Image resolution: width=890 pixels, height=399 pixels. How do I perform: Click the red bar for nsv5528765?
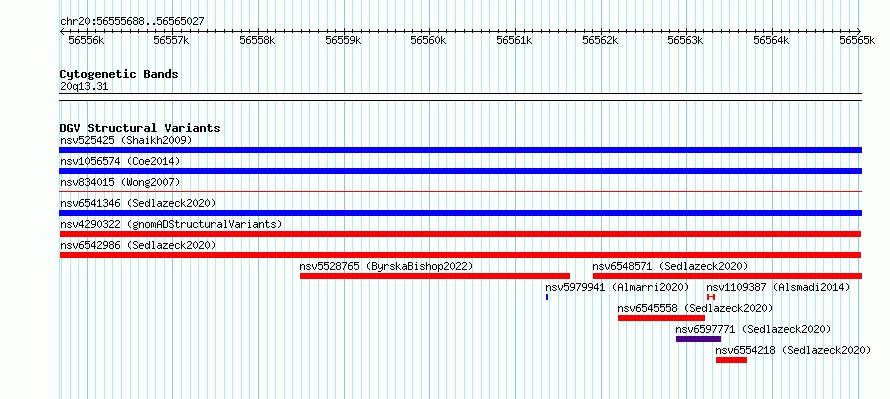point(435,276)
